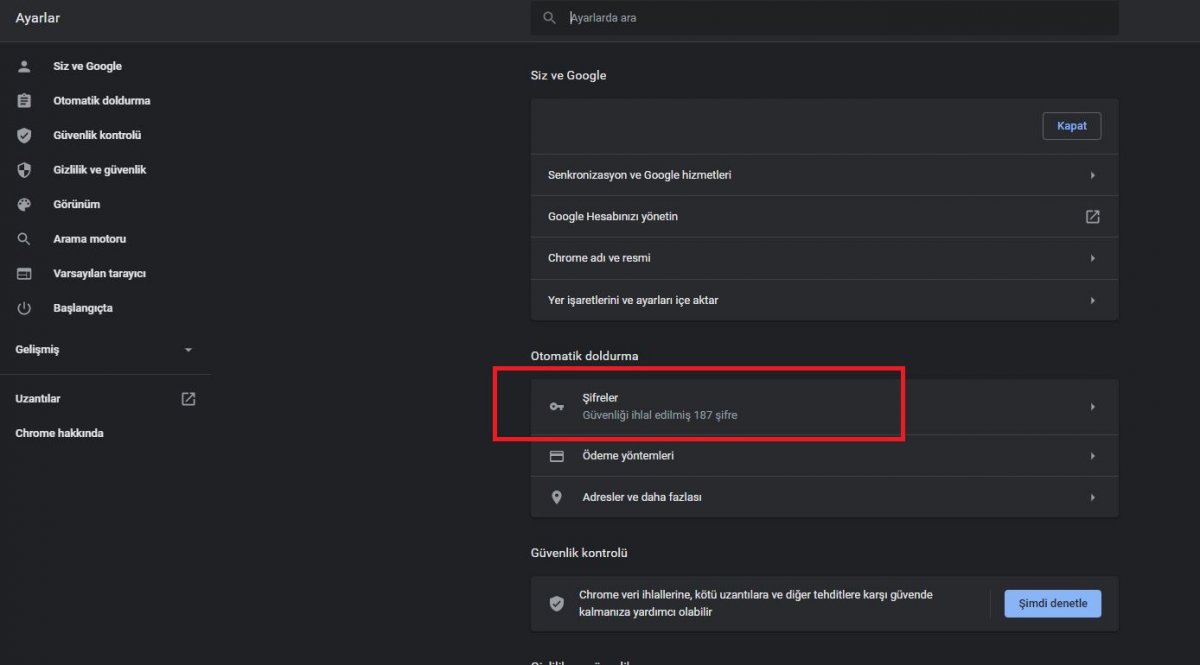1200x665 pixels.
Task: Click the location pin icon for Adresler
Action: point(557,497)
